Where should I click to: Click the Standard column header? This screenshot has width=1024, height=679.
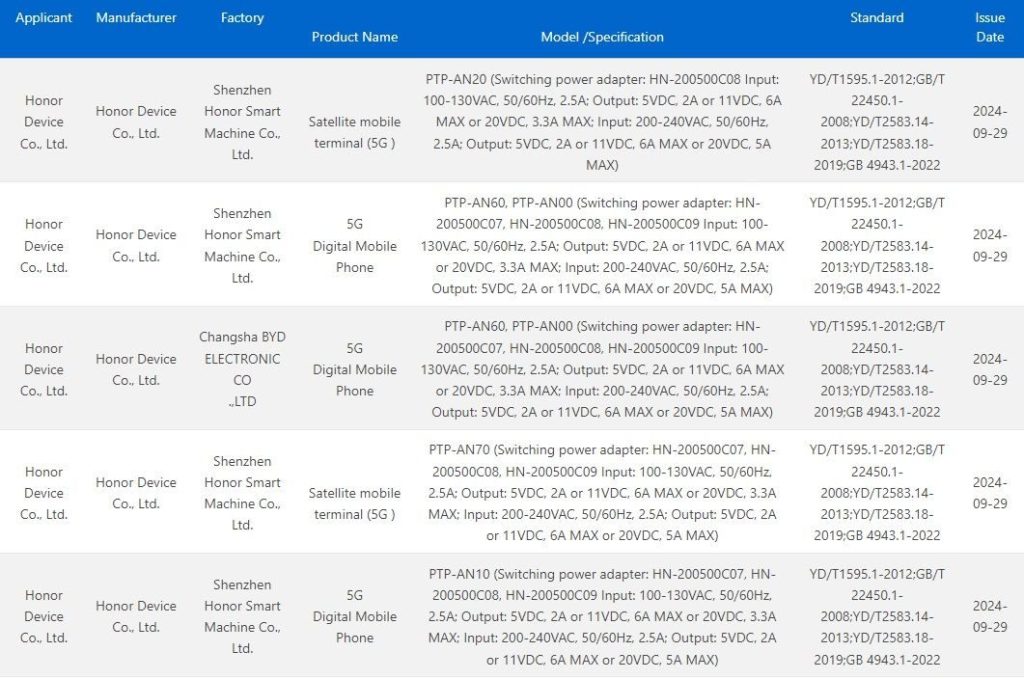click(877, 18)
